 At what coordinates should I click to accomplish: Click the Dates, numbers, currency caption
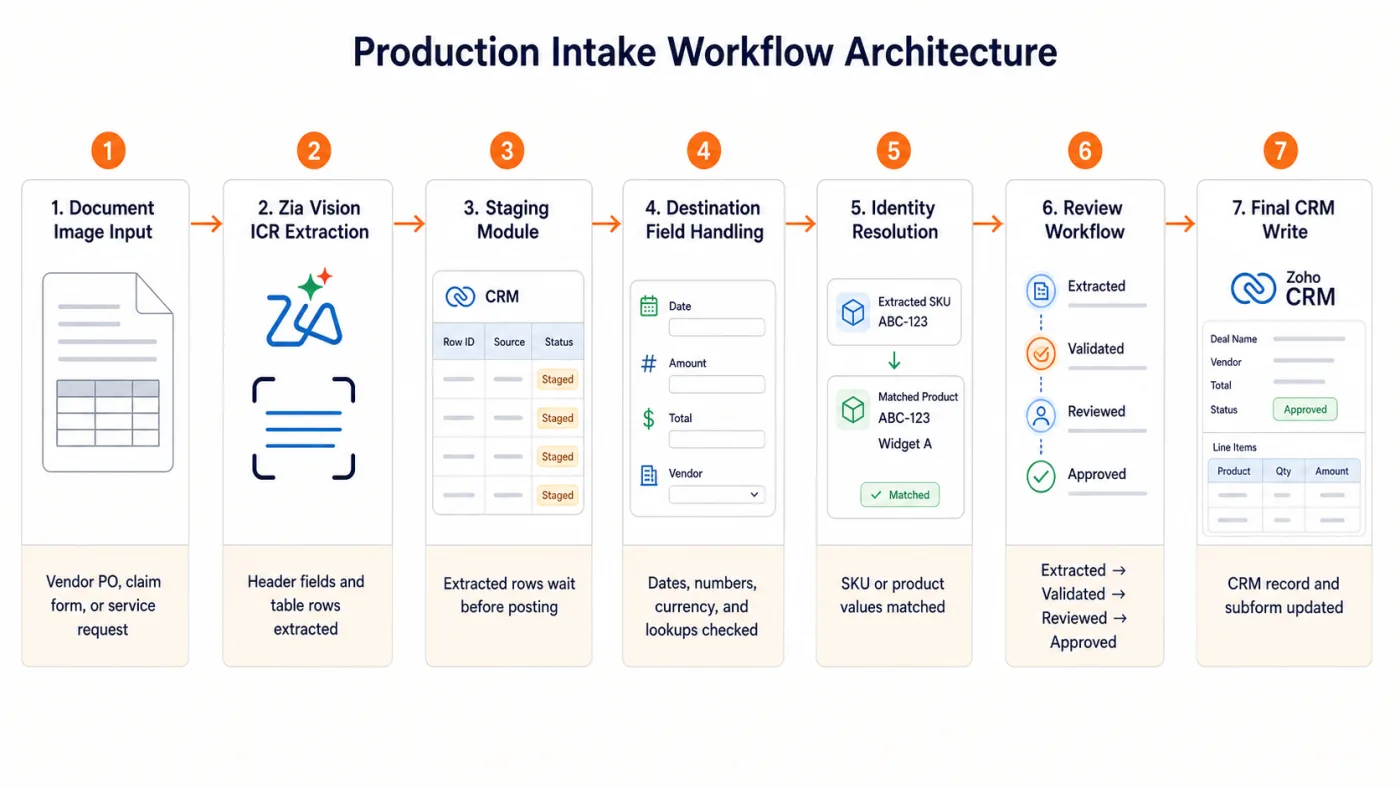(x=701, y=606)
